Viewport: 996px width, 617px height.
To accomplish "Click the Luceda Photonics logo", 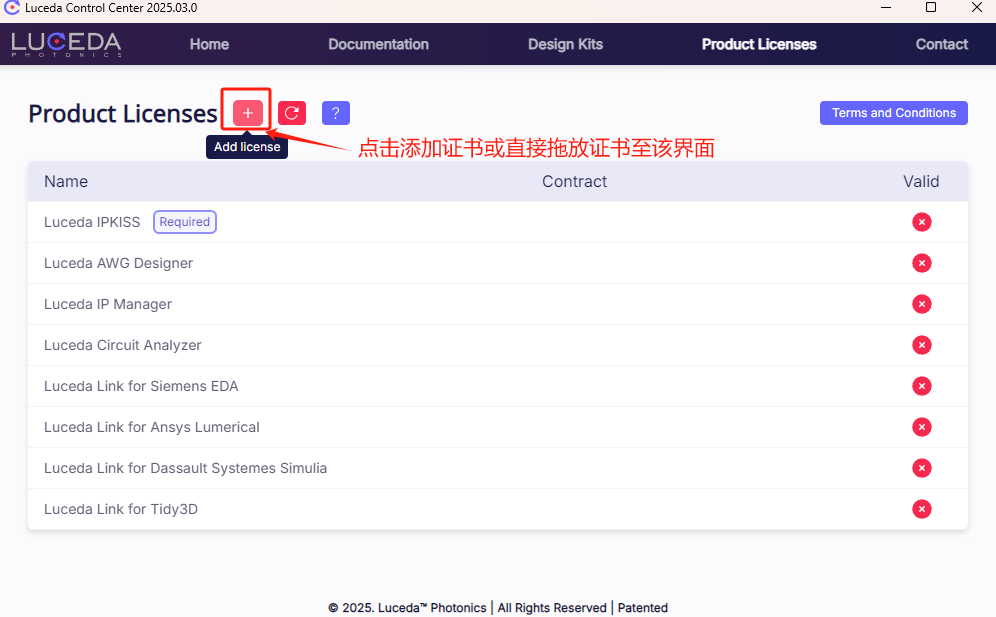I will click(66, 44).
